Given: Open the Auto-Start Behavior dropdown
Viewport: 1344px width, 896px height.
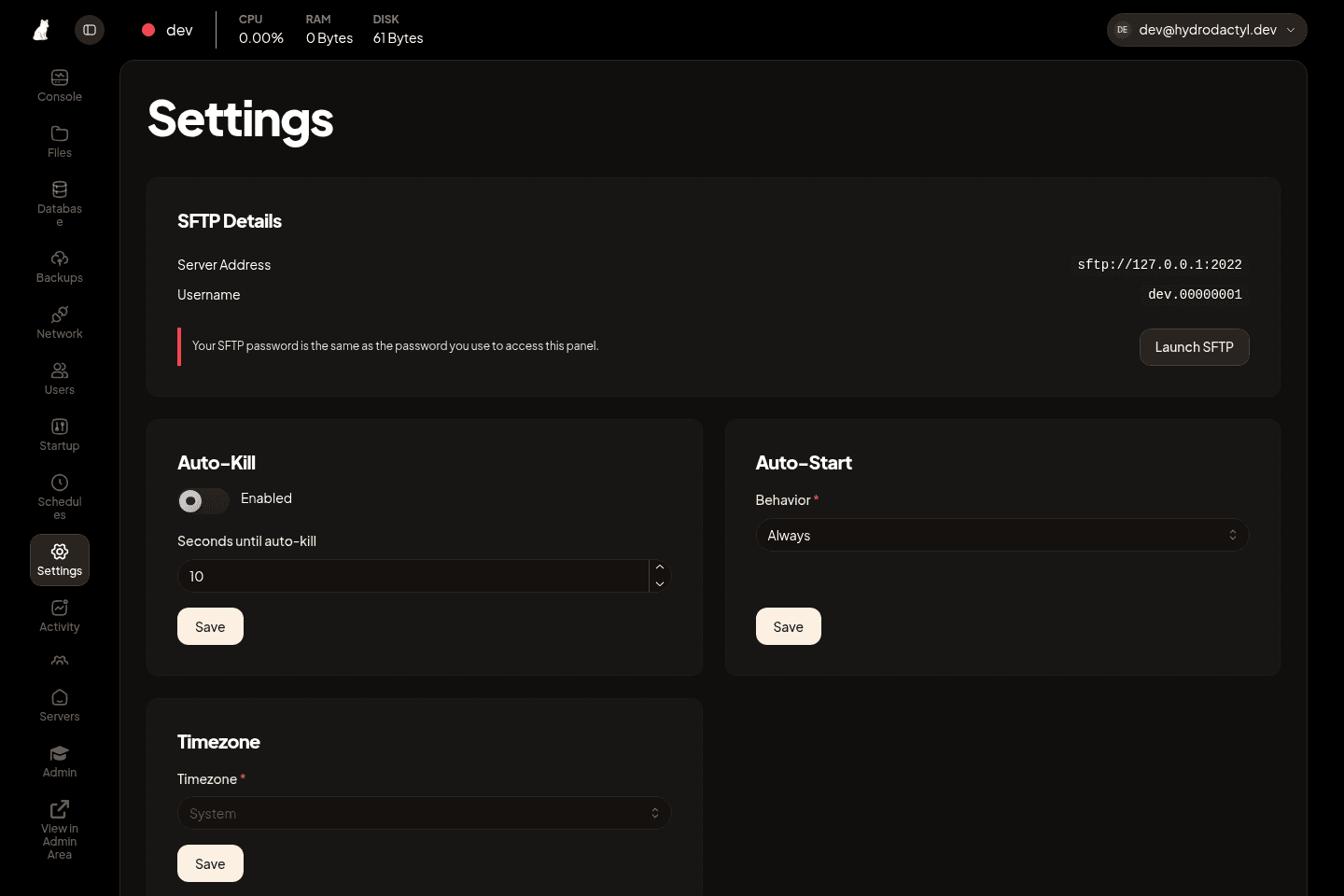Looking at the screenshot, I should click(x=1002, y=535).
